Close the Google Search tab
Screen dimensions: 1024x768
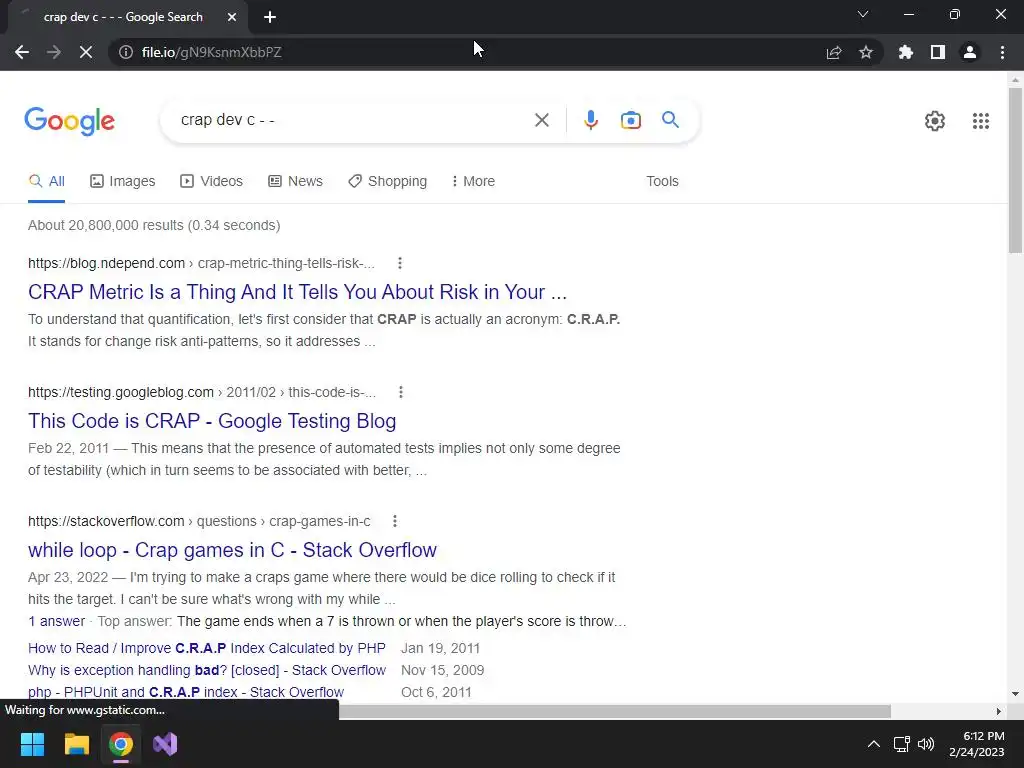(232, 17)
